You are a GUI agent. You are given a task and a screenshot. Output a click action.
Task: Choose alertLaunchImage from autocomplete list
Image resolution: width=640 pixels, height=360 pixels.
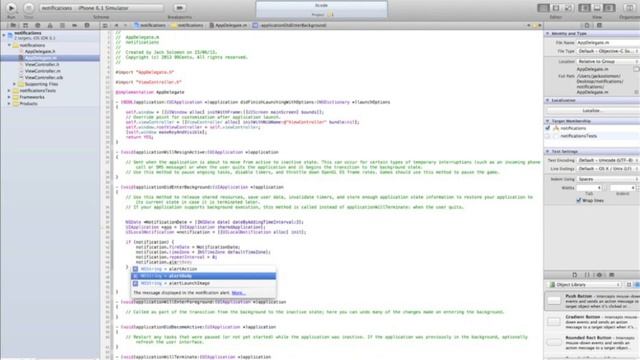[203, 283]
